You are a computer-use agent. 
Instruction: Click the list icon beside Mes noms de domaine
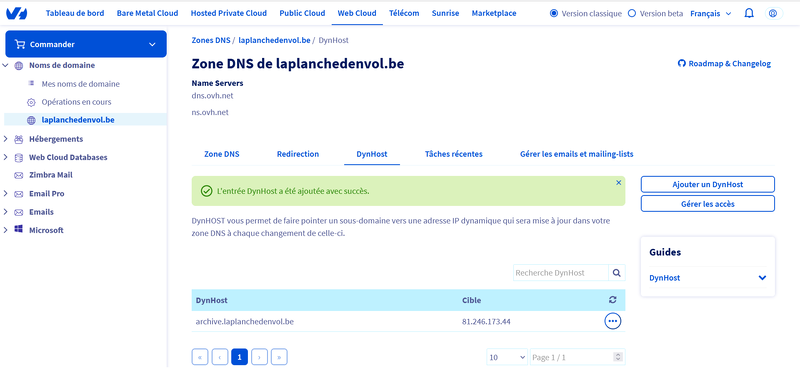(x=31, y=83)
